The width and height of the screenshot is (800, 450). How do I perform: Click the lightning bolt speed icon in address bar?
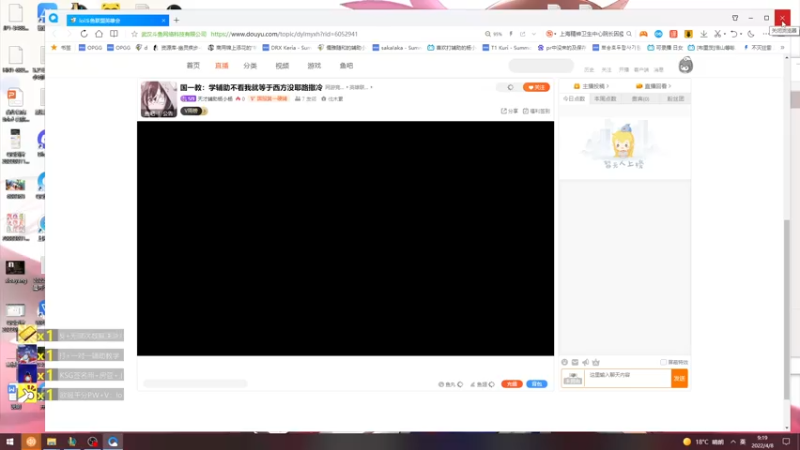(511, 34)
